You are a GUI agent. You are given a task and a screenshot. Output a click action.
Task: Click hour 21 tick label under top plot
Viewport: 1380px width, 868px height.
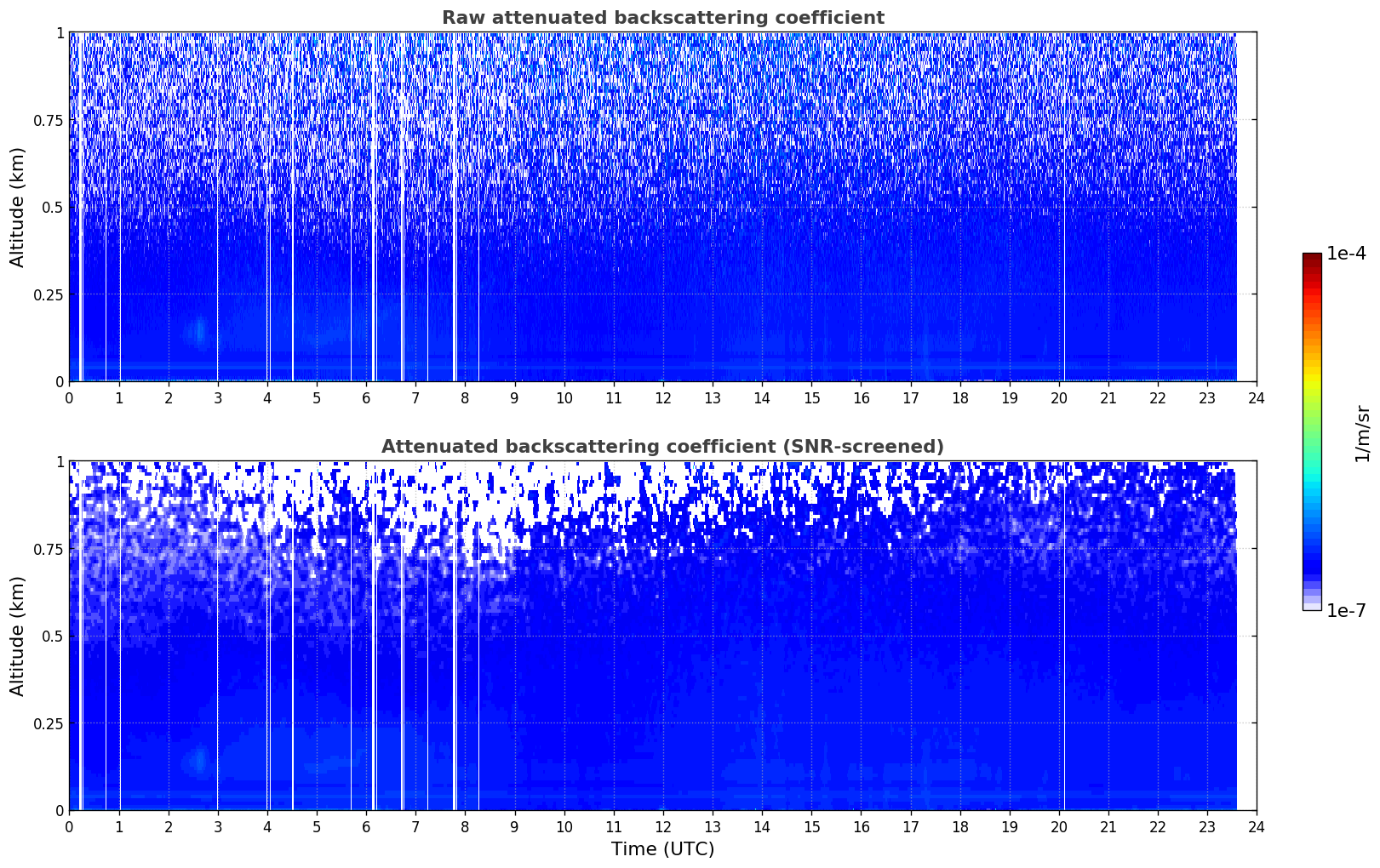coord(1108,397)
